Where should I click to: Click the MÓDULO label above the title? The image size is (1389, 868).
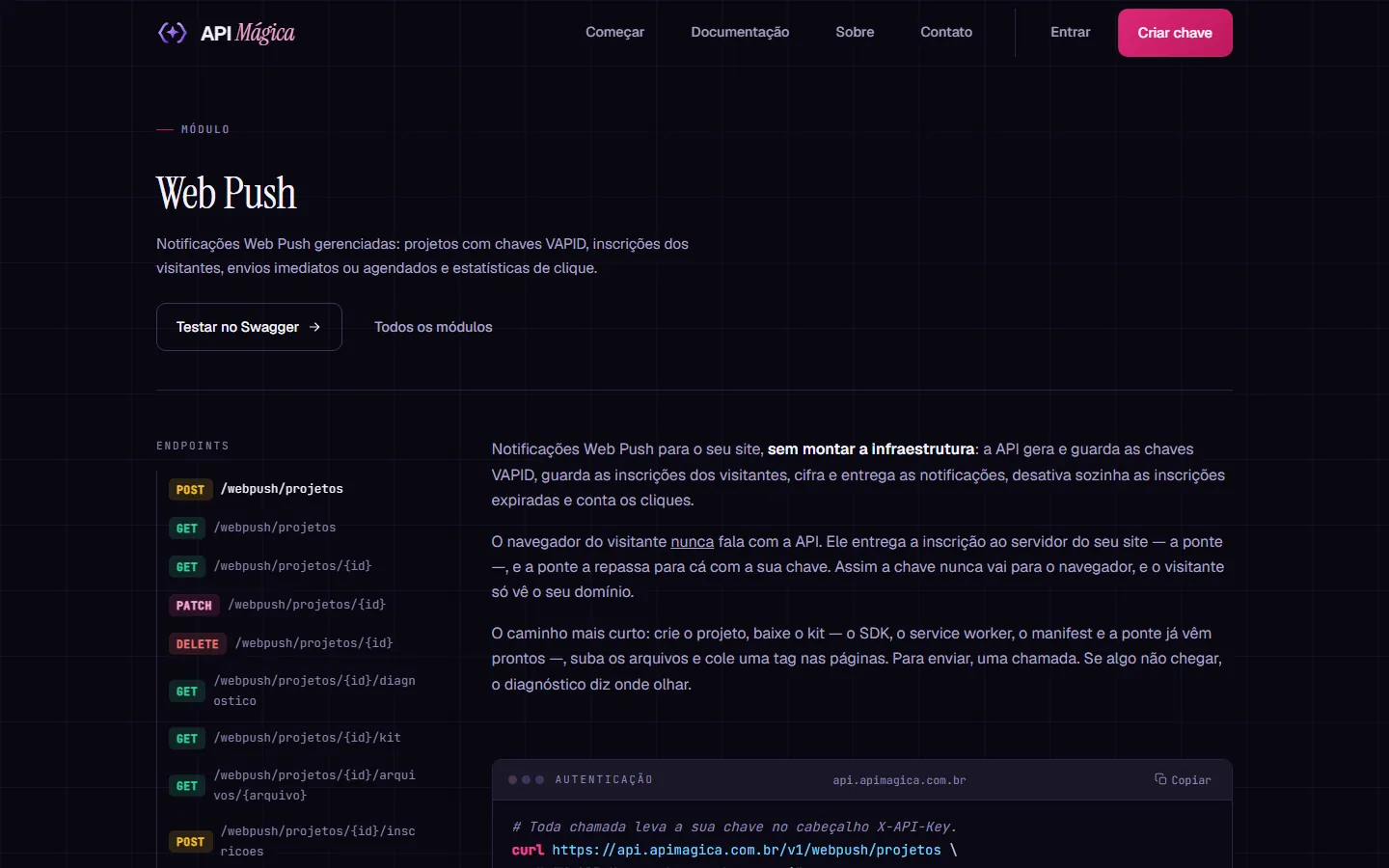tap(205, 129)
